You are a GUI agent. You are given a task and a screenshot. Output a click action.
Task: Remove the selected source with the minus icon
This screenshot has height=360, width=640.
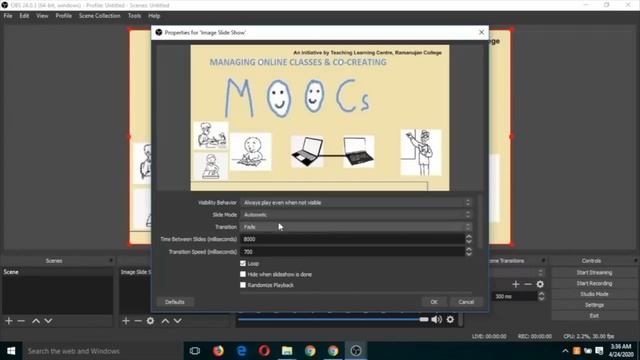point(138,321)
